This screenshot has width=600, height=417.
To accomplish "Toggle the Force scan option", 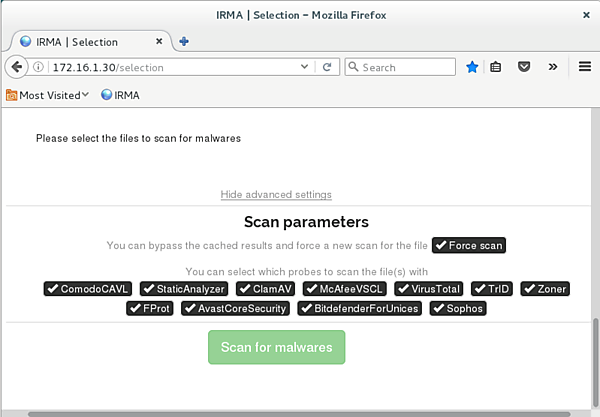I will 469,245.
